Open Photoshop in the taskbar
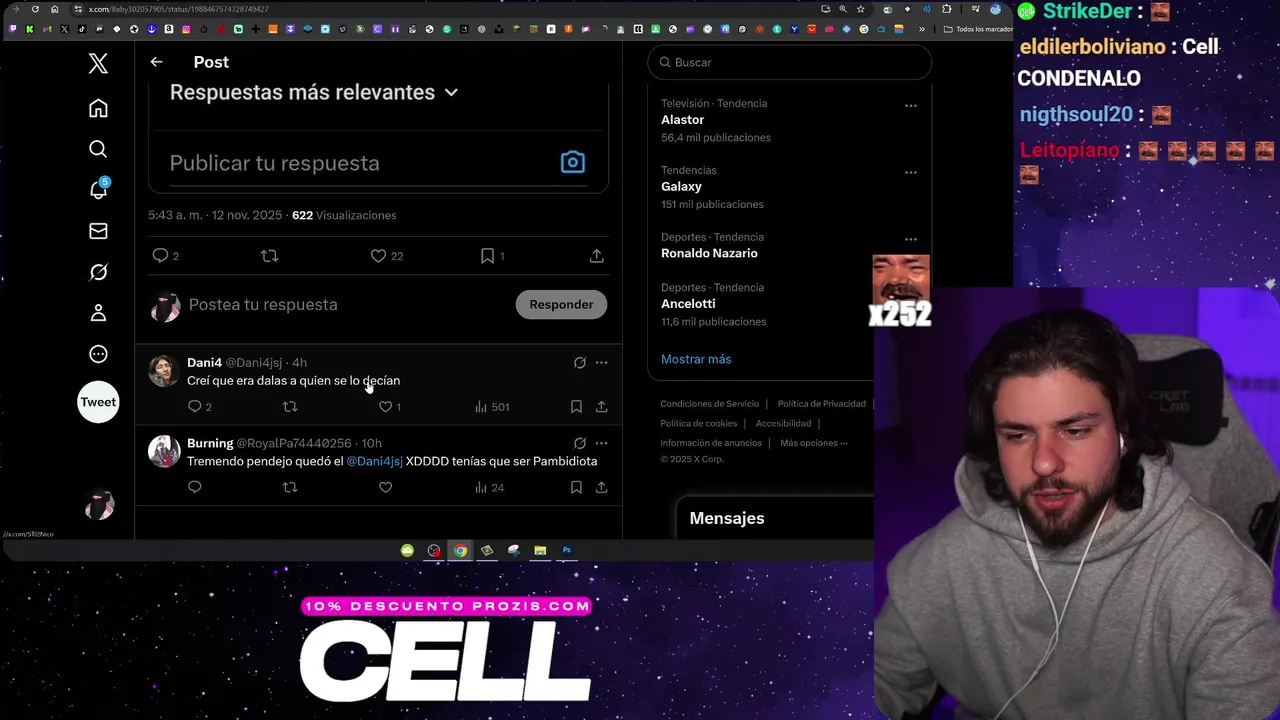1280x720 pixels. tap(566, 550)
